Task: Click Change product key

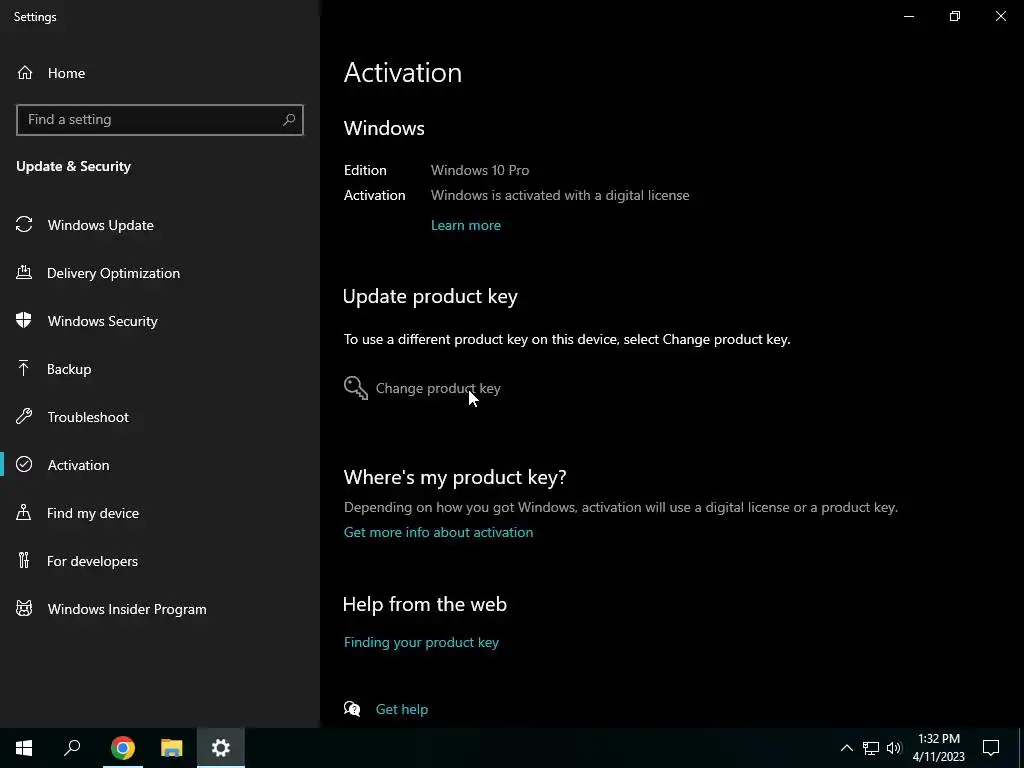Action: pos(438,388)
